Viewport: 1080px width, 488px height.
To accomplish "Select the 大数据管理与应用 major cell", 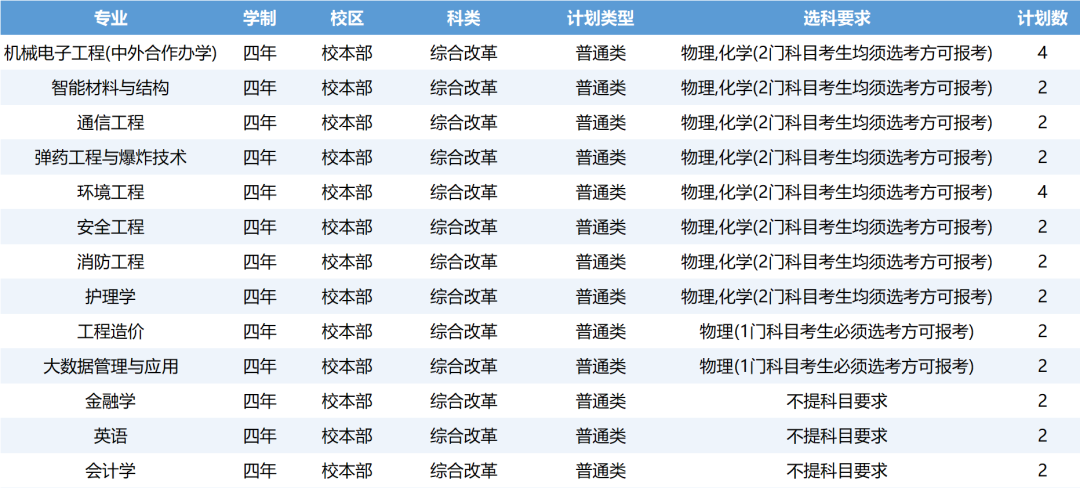I will coord(111,366).
